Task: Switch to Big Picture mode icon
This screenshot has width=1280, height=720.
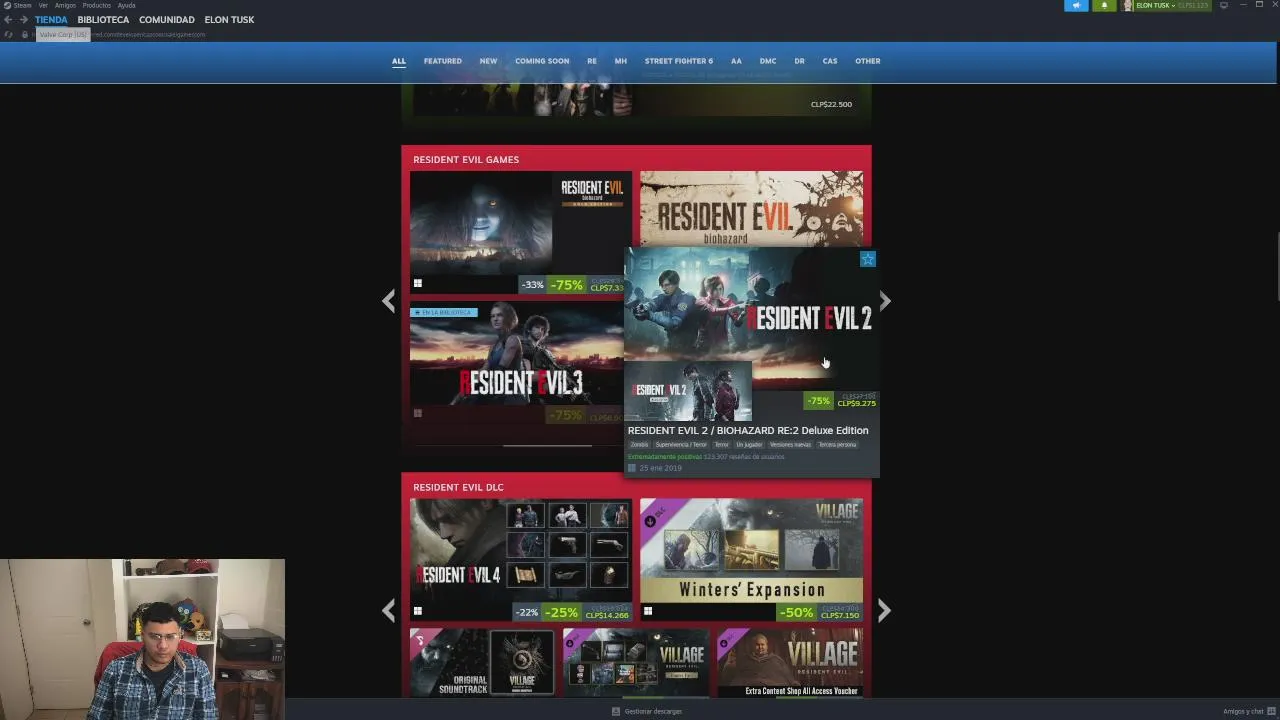Action: [1224, 5]
